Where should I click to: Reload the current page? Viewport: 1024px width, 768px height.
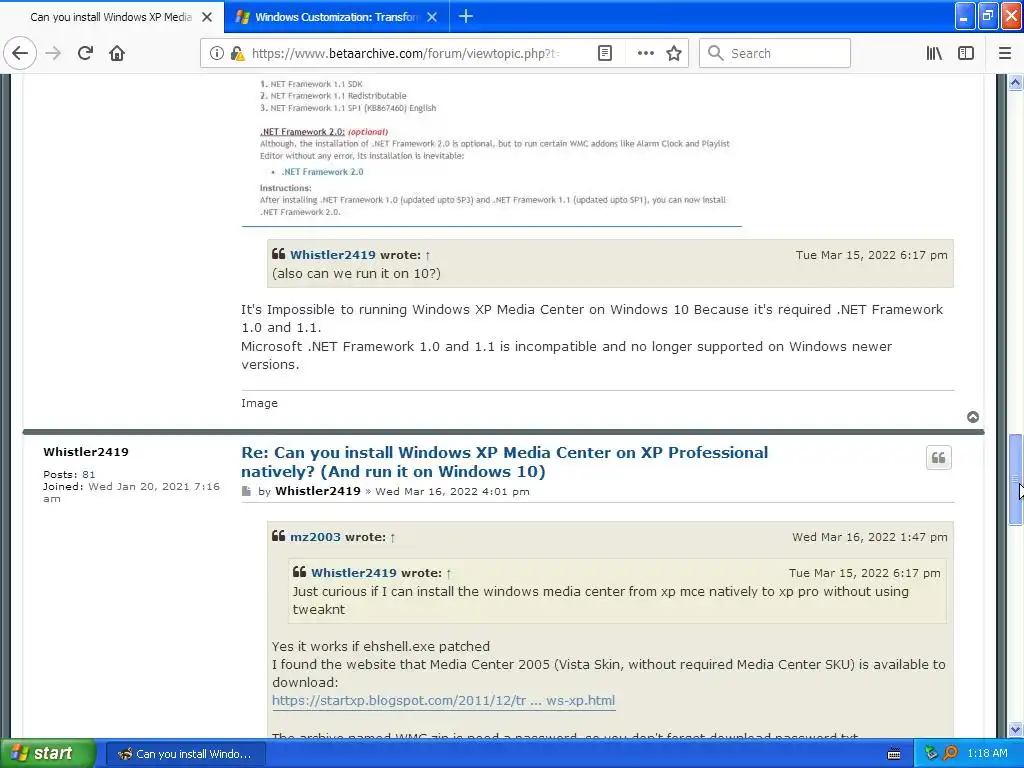[x=85, y=53]
